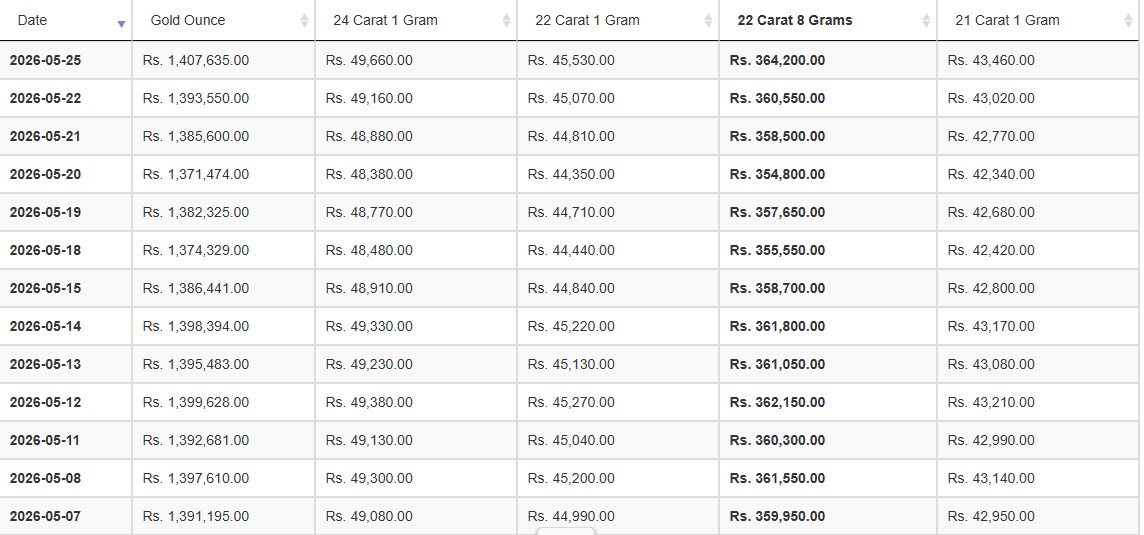The image size is (1144, 535).
Task: Click the 21 Carat 1 Gram sort arrows
Action: [x=1129, y=20]
